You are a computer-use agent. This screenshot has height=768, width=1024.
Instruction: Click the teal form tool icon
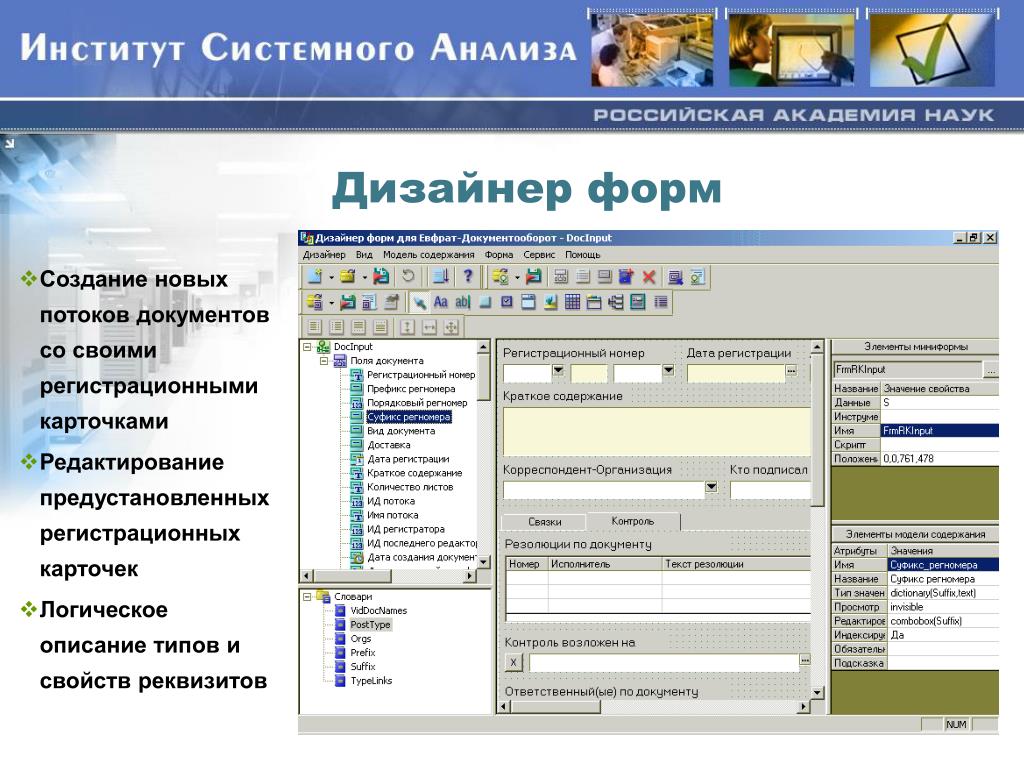(x=637, y=302)
